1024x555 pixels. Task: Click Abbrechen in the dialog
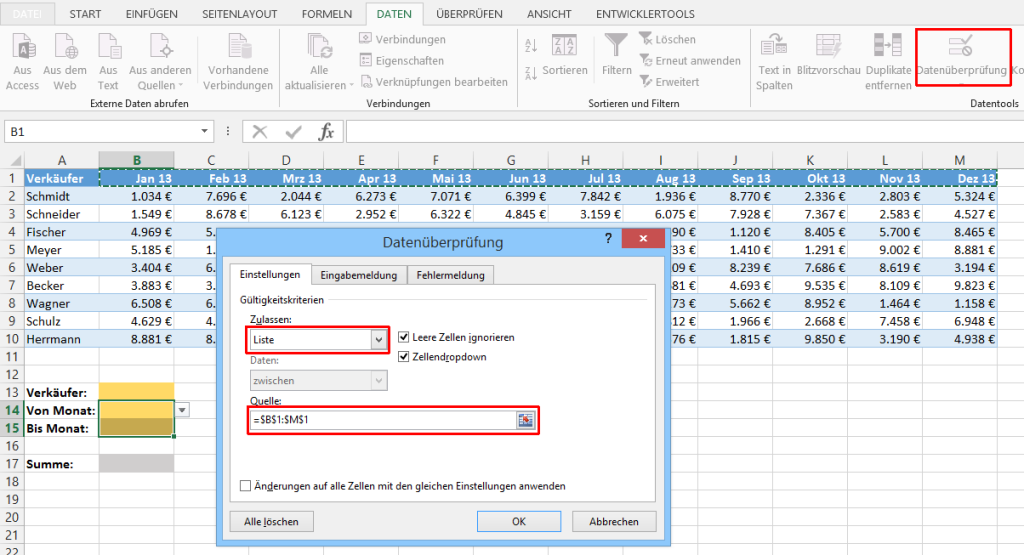pos(614,521)
